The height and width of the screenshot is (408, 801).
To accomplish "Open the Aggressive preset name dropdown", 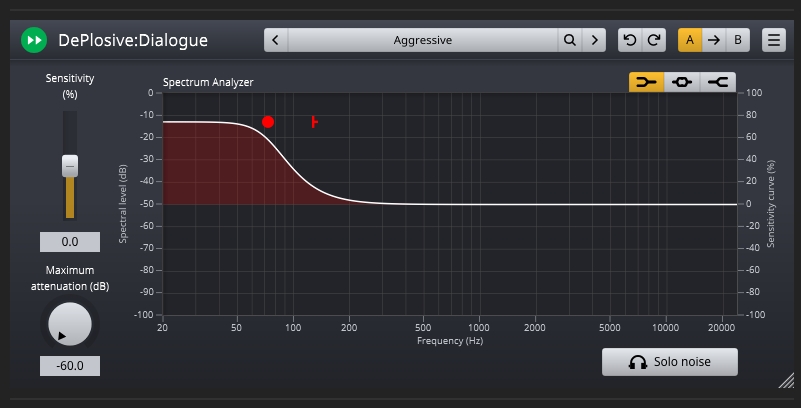I will point(423,40).
